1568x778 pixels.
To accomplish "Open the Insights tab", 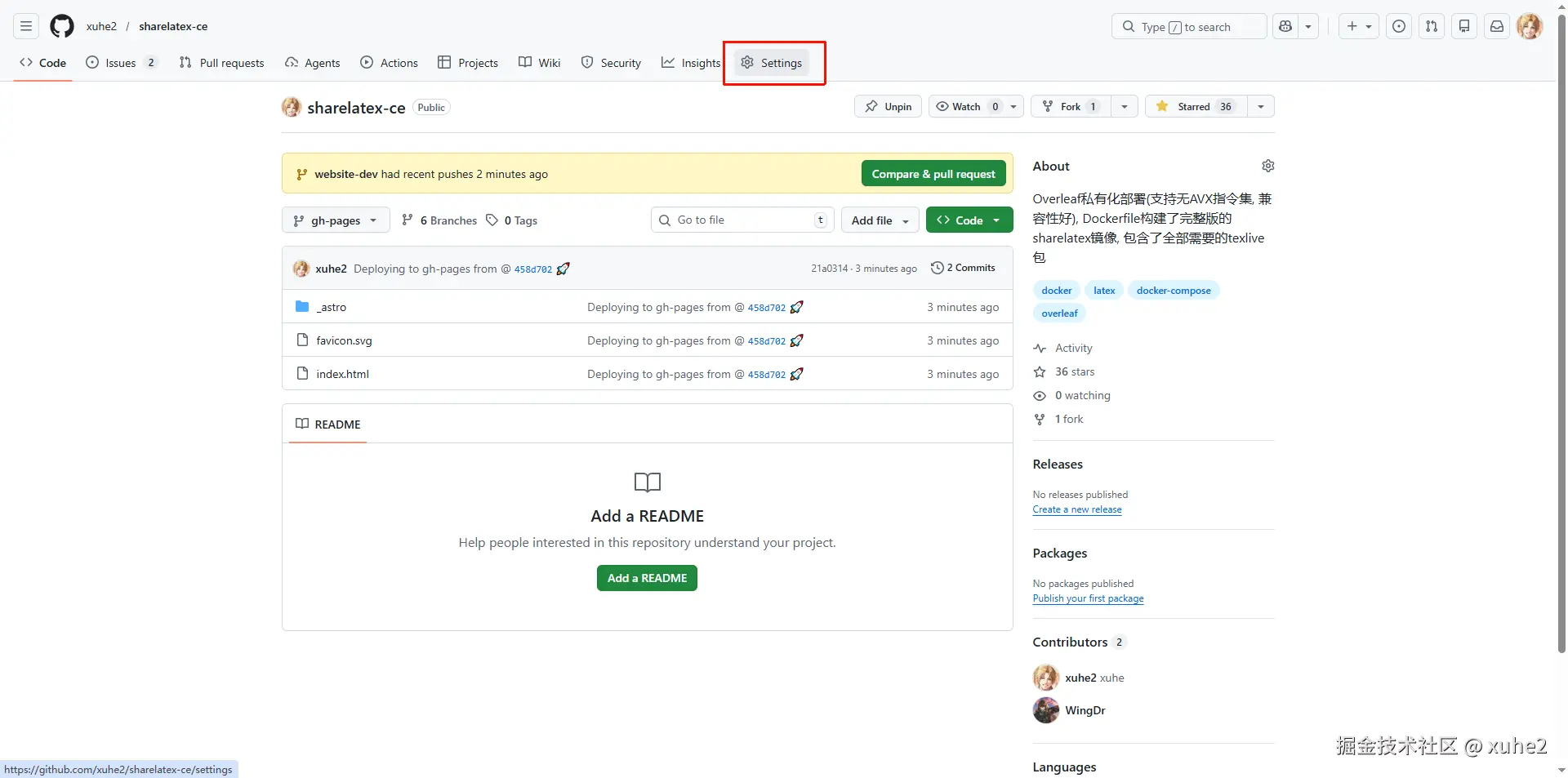I will 691,63.
